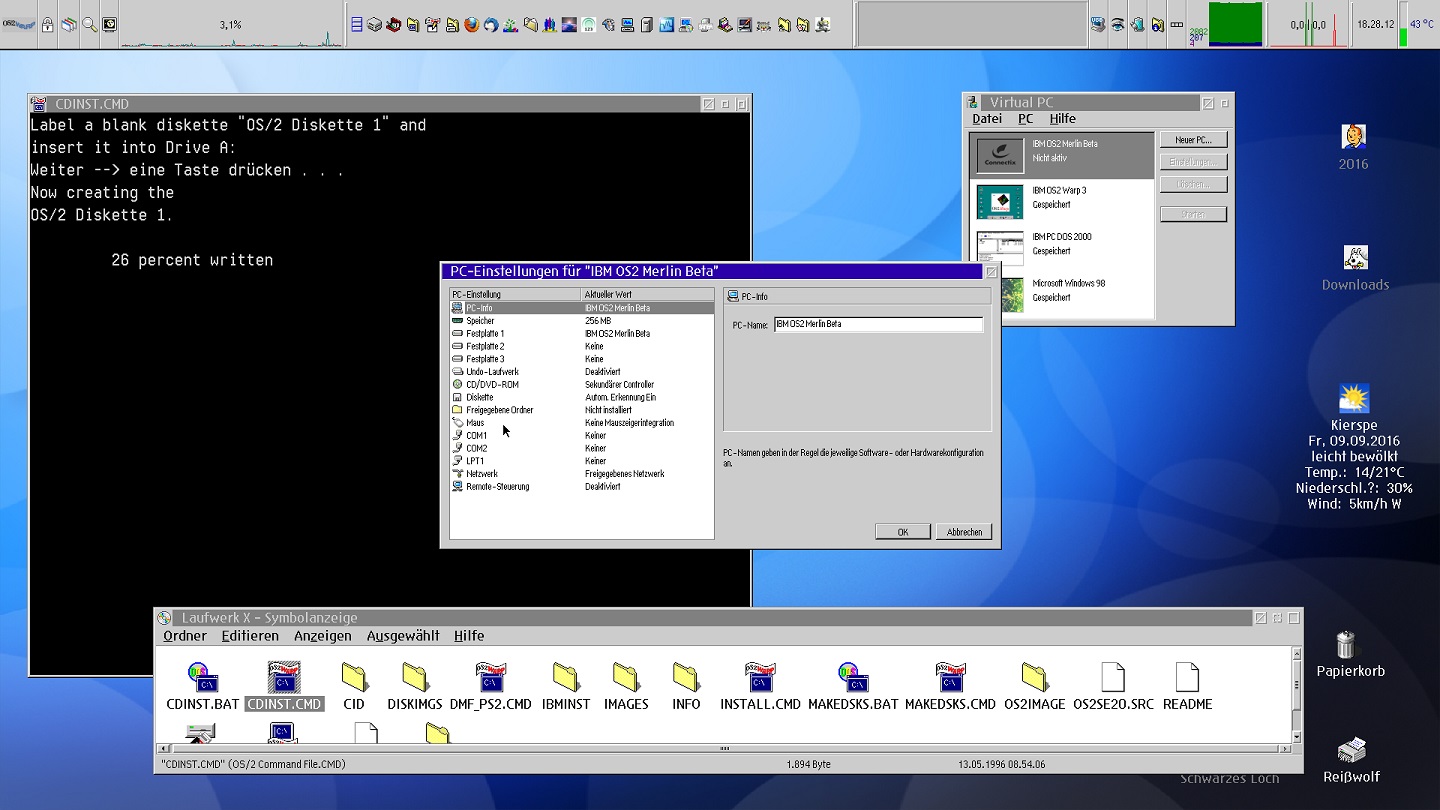Open PC menu in Virtual PC
The width and height of the screenshot is (1440, 810).
(x=1025, y=118)
